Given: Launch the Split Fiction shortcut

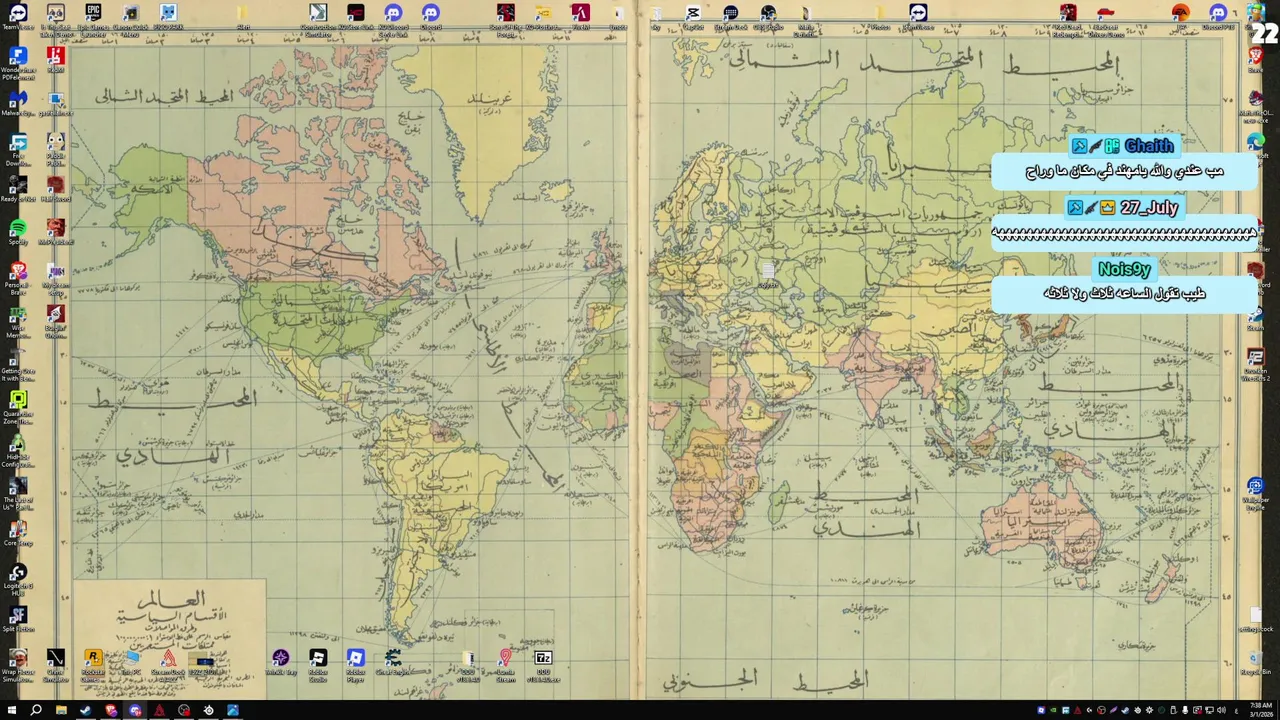Looking at the screenshot, I should [x=18, y=619].
